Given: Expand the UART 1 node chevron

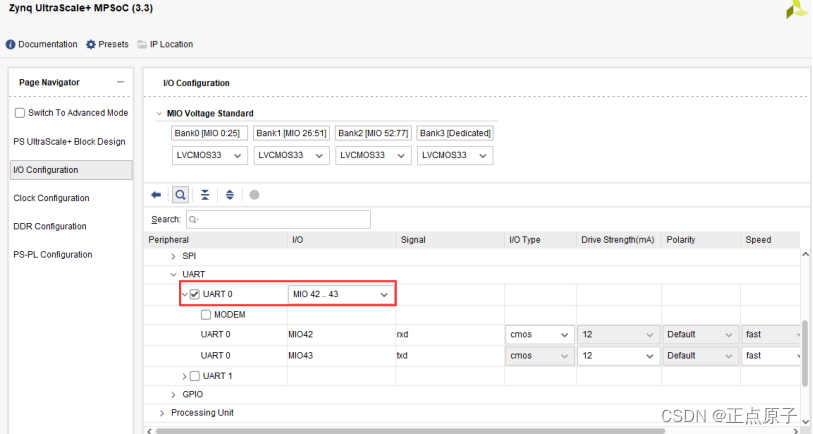Looking at the screenshot, I should 185,376.
